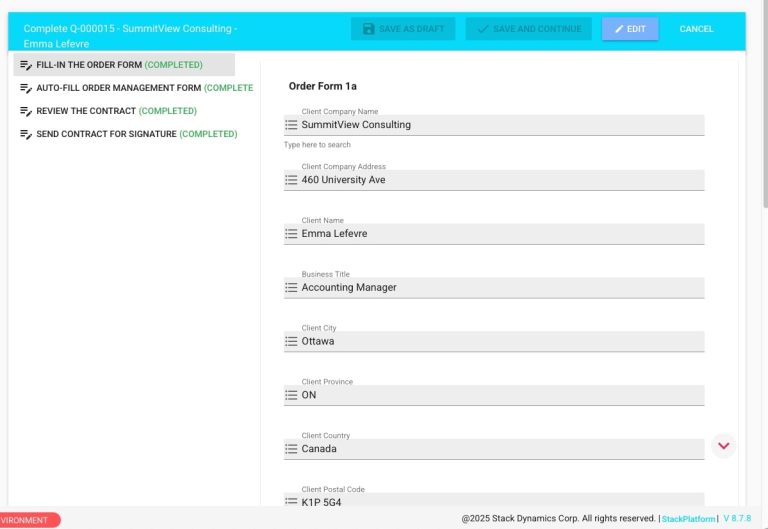Click the list icon next to Emma Lefevre field
Viewport: 768px width, 529px height.
[x=291, y=234]
